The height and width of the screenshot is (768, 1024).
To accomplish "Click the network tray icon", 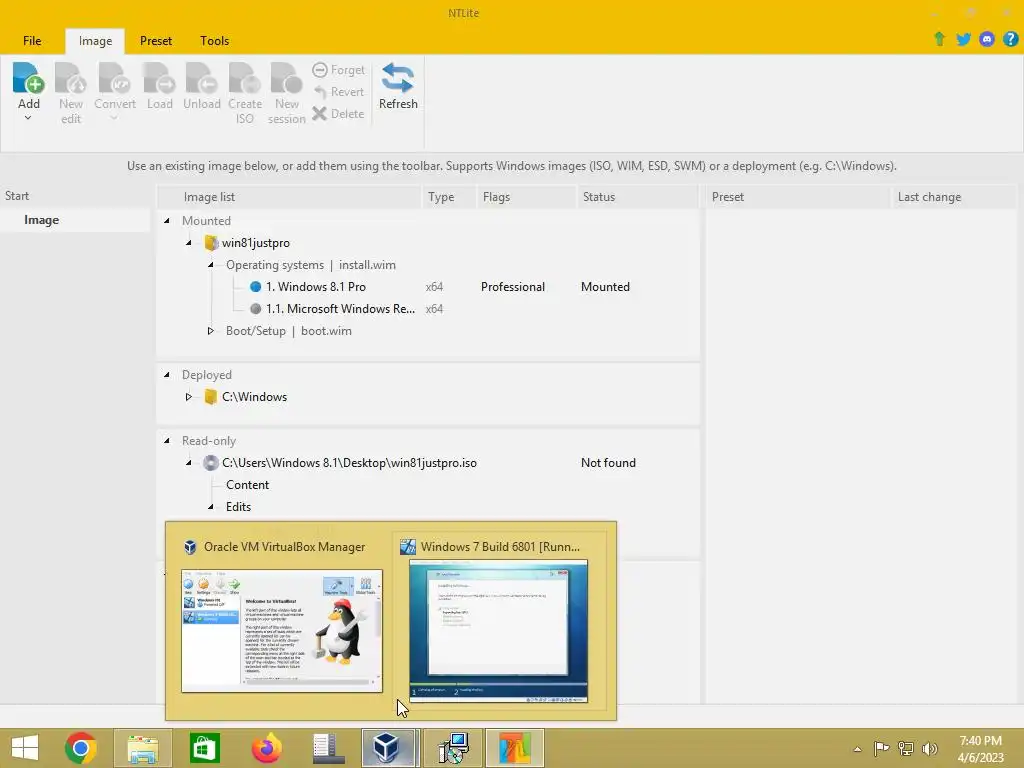I will point(906,749).
